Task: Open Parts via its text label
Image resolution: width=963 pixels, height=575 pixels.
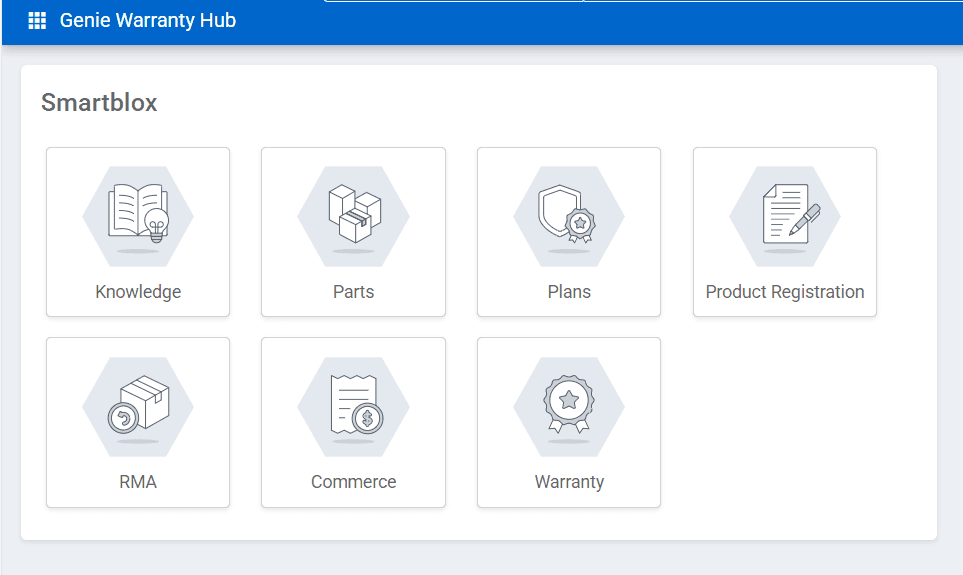Action: coord(353,292)
